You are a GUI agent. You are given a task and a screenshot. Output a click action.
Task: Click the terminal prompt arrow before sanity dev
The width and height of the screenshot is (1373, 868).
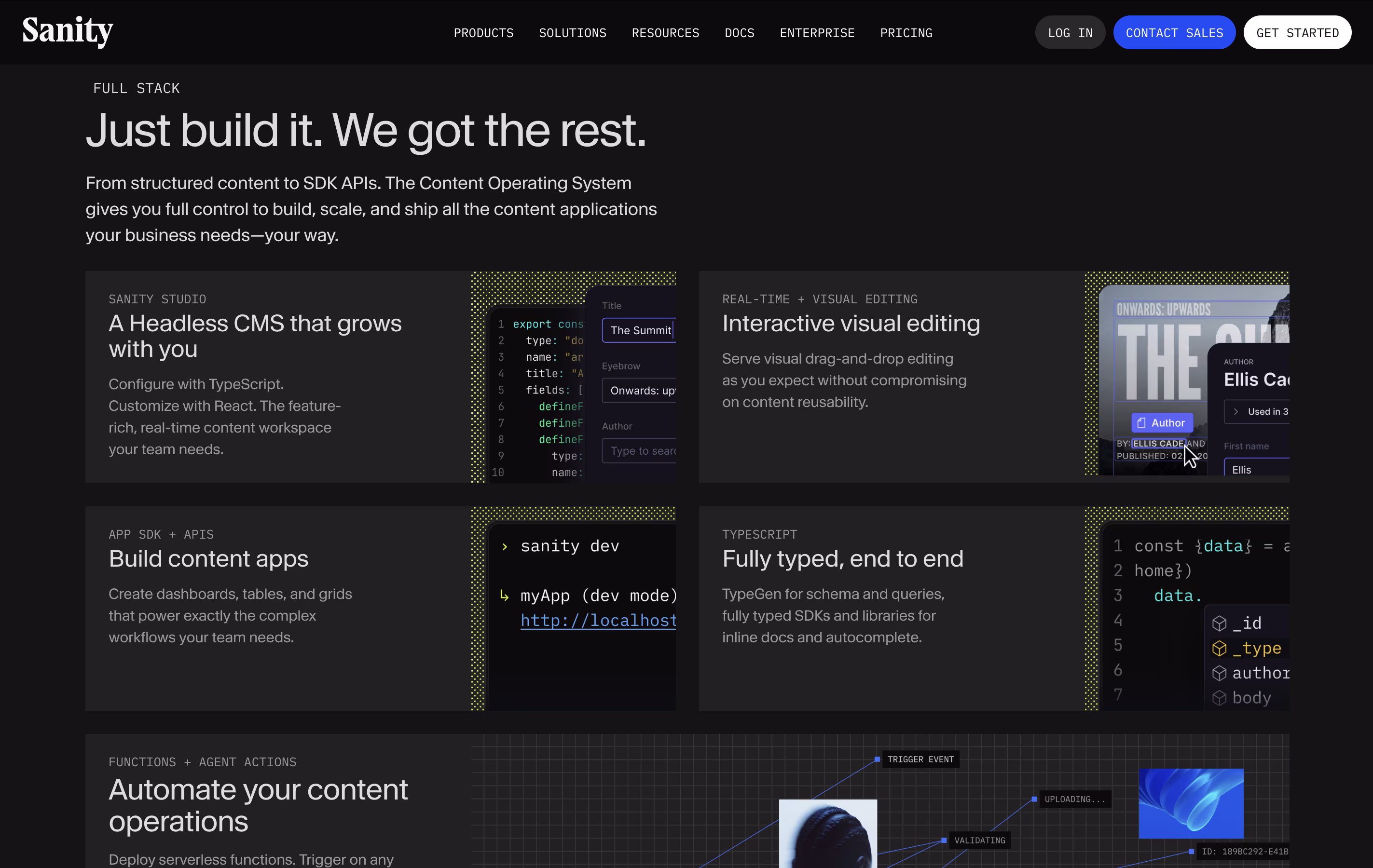click(x=504, y=546)
